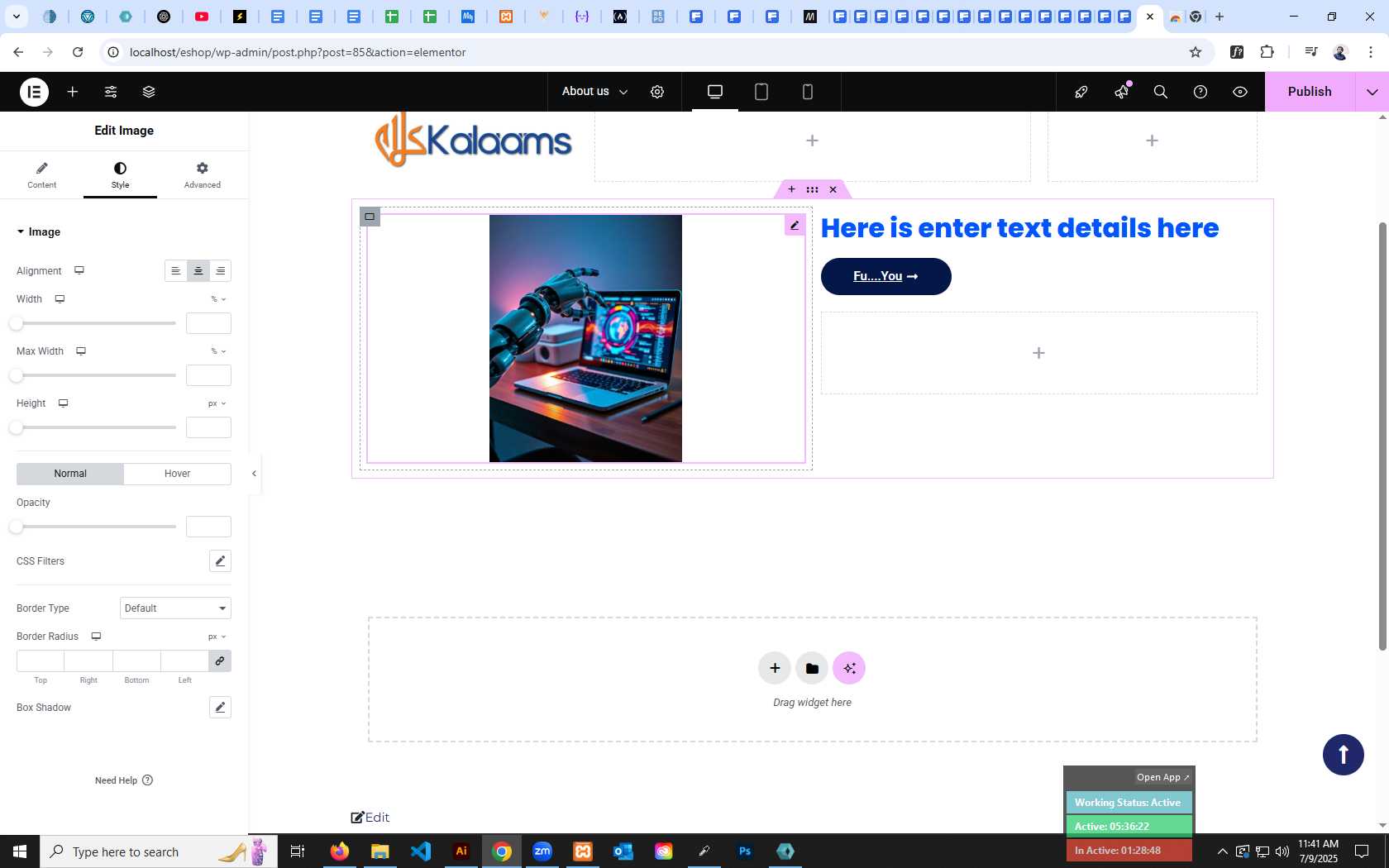Image resolution: width=1389 pixels, height=868 pixels.
Task: Add section via plus handle
Action: coord(791,189)
